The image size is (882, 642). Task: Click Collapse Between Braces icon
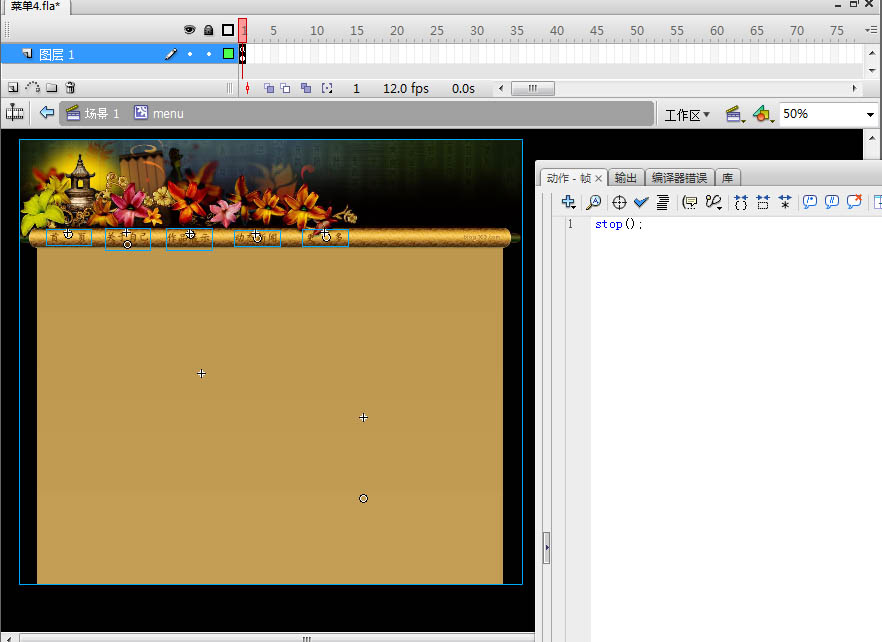[741, 203]
